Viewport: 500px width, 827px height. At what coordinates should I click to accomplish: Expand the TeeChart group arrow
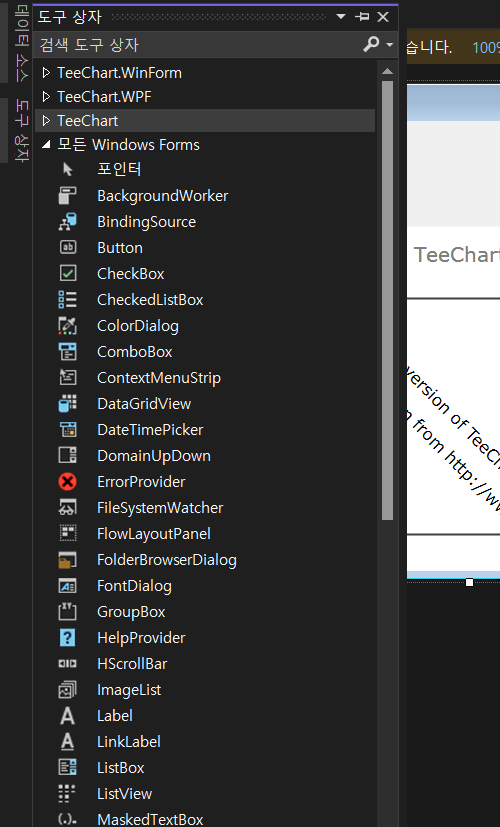coord(46,121)
